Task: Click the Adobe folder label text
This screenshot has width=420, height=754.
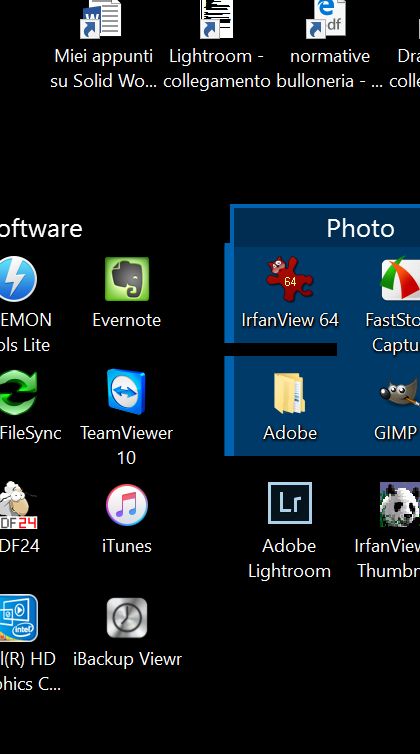Action: coord(290,433)
